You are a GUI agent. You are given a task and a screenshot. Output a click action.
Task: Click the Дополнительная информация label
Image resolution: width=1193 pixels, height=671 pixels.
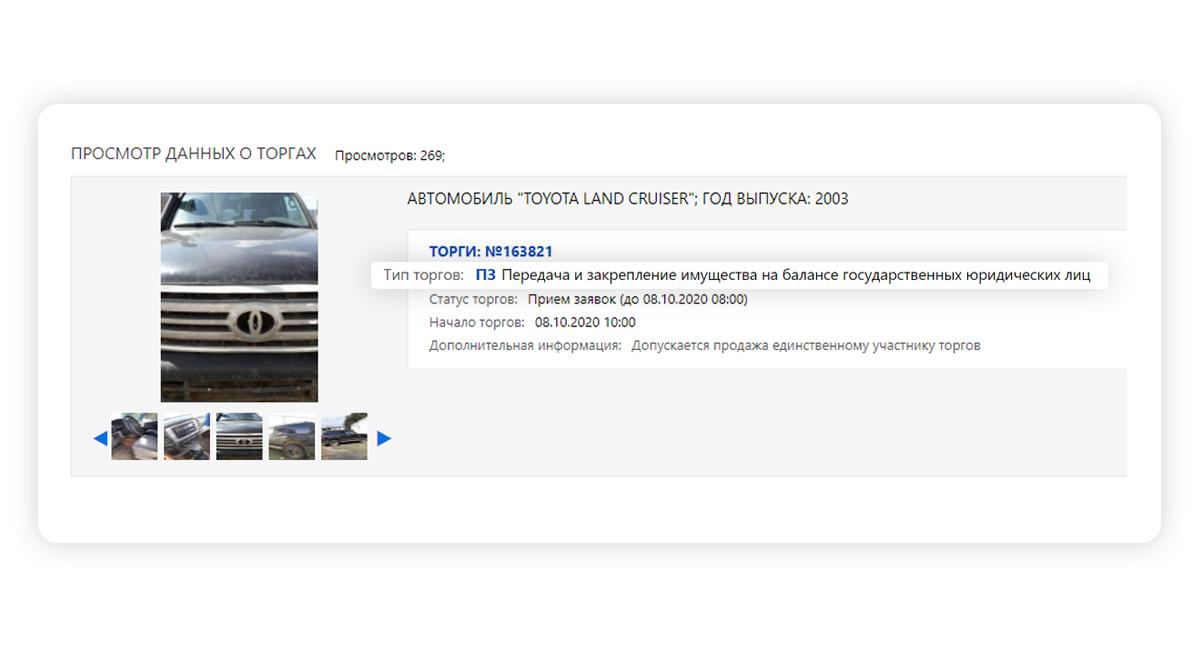pyautogui.click(x=525, y=345)
